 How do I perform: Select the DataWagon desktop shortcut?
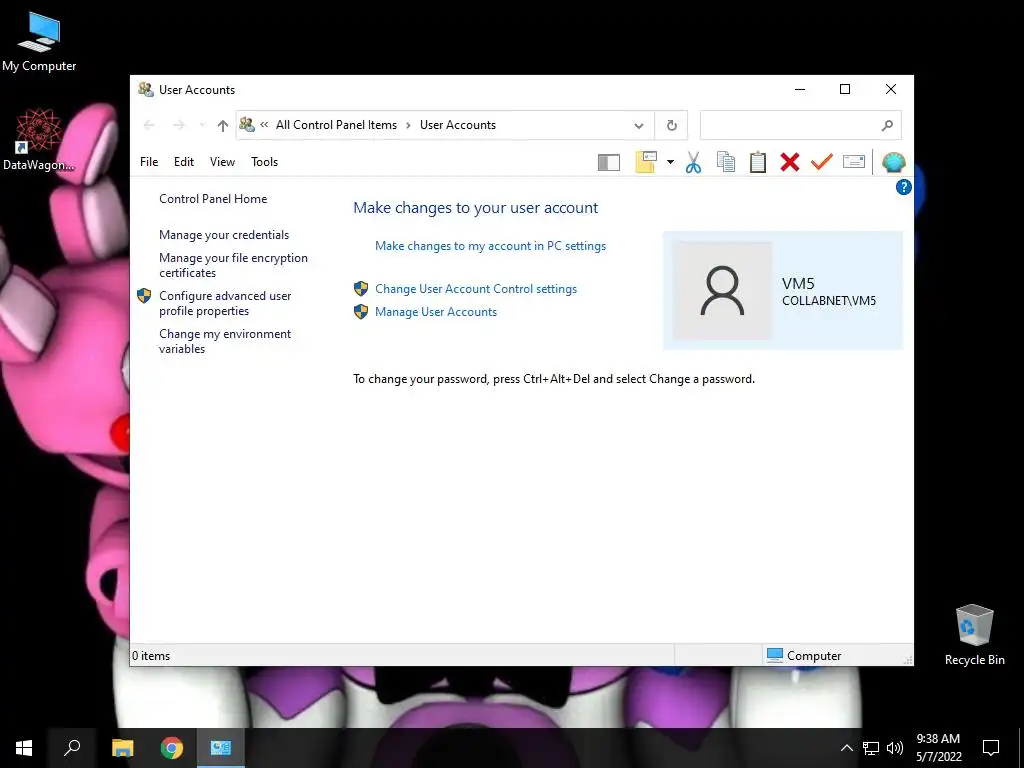pyautogui.click(x=39, y=140)
